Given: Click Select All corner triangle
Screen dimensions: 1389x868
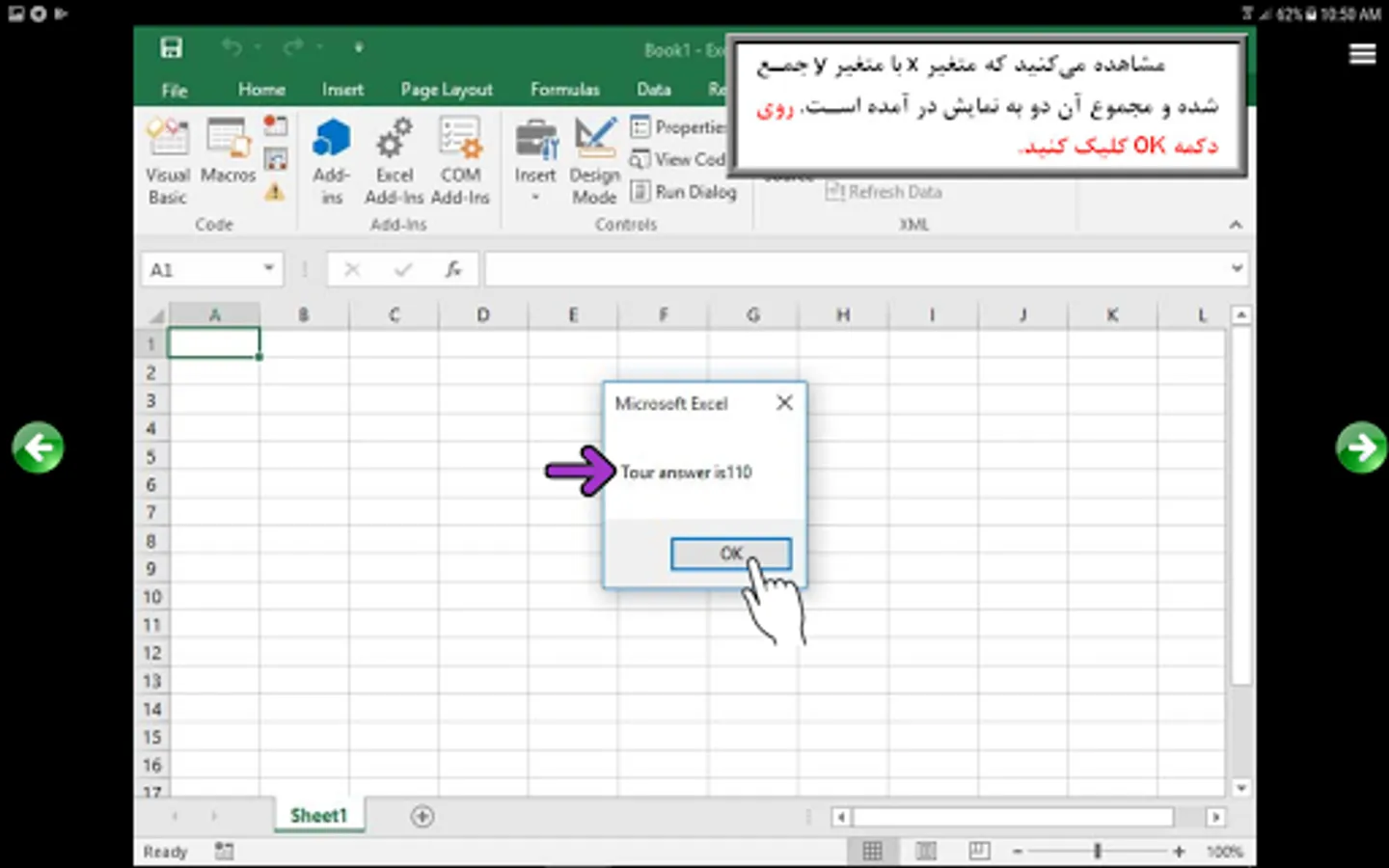Looking at the screenshot, I should [155, 315].
